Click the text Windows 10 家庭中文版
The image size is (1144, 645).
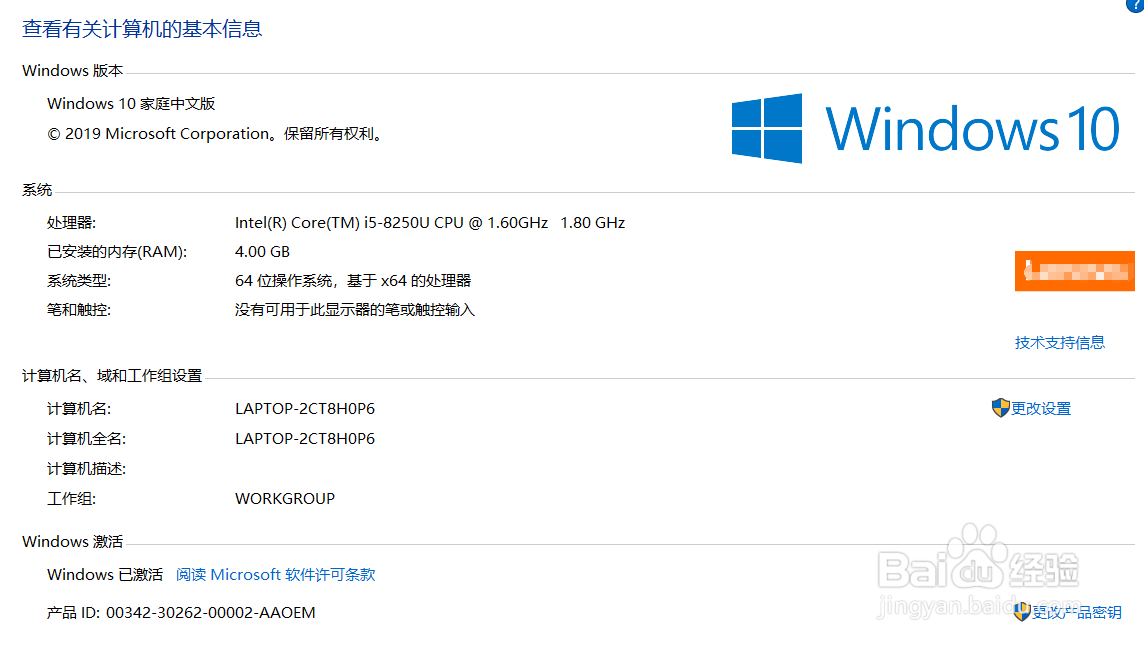pyautogui.click(x=131, y=104)
